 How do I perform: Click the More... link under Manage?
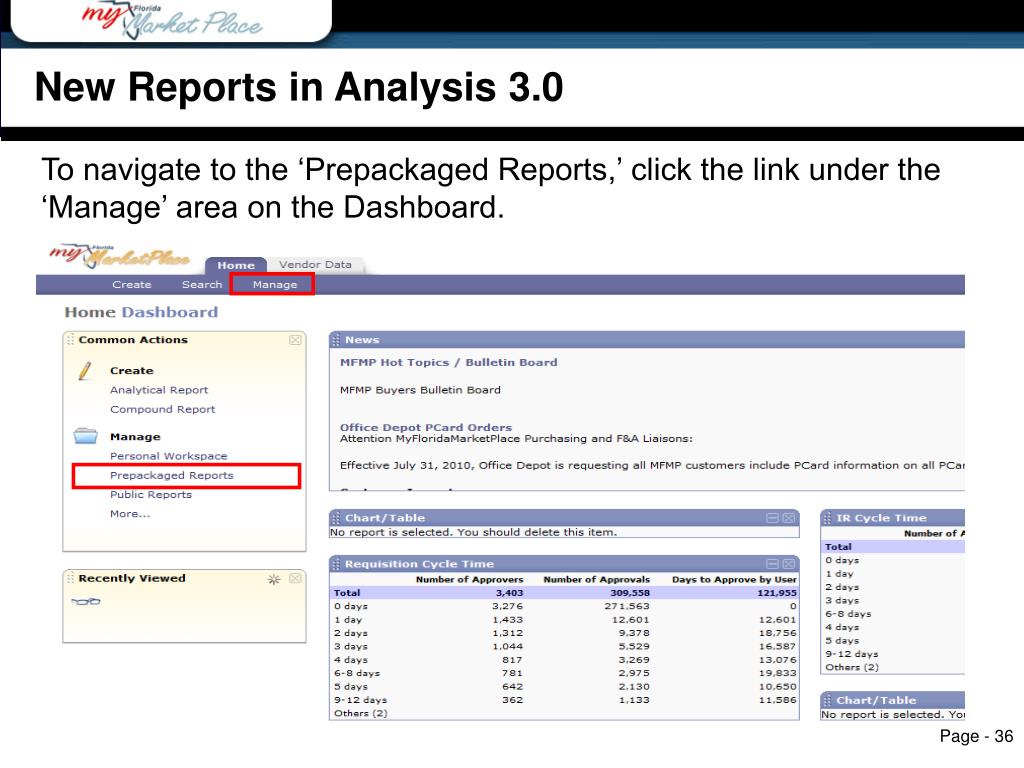point(130,514)
